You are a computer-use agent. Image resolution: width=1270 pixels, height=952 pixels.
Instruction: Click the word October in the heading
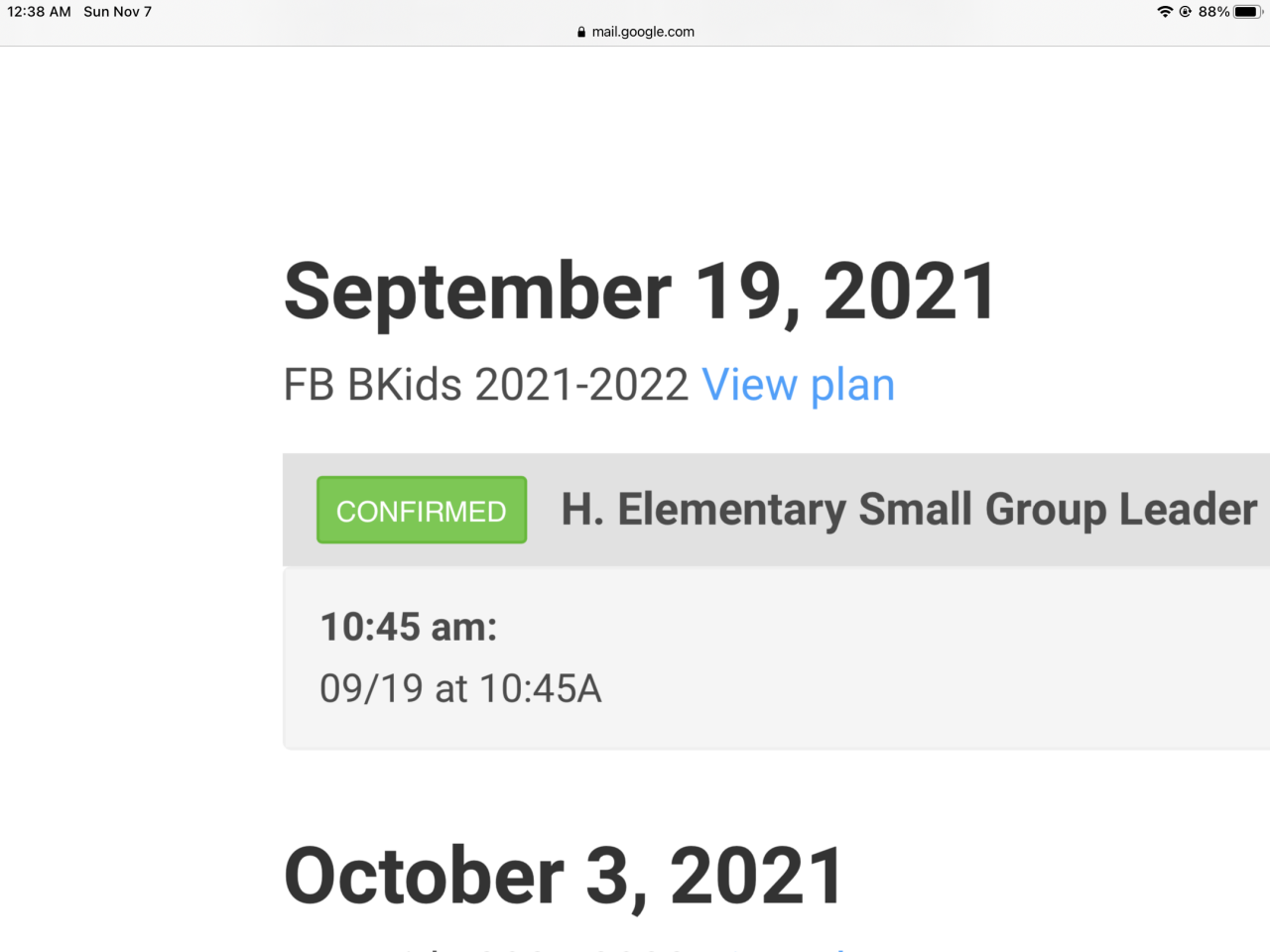pyautogui.click(x=424, y=877)
